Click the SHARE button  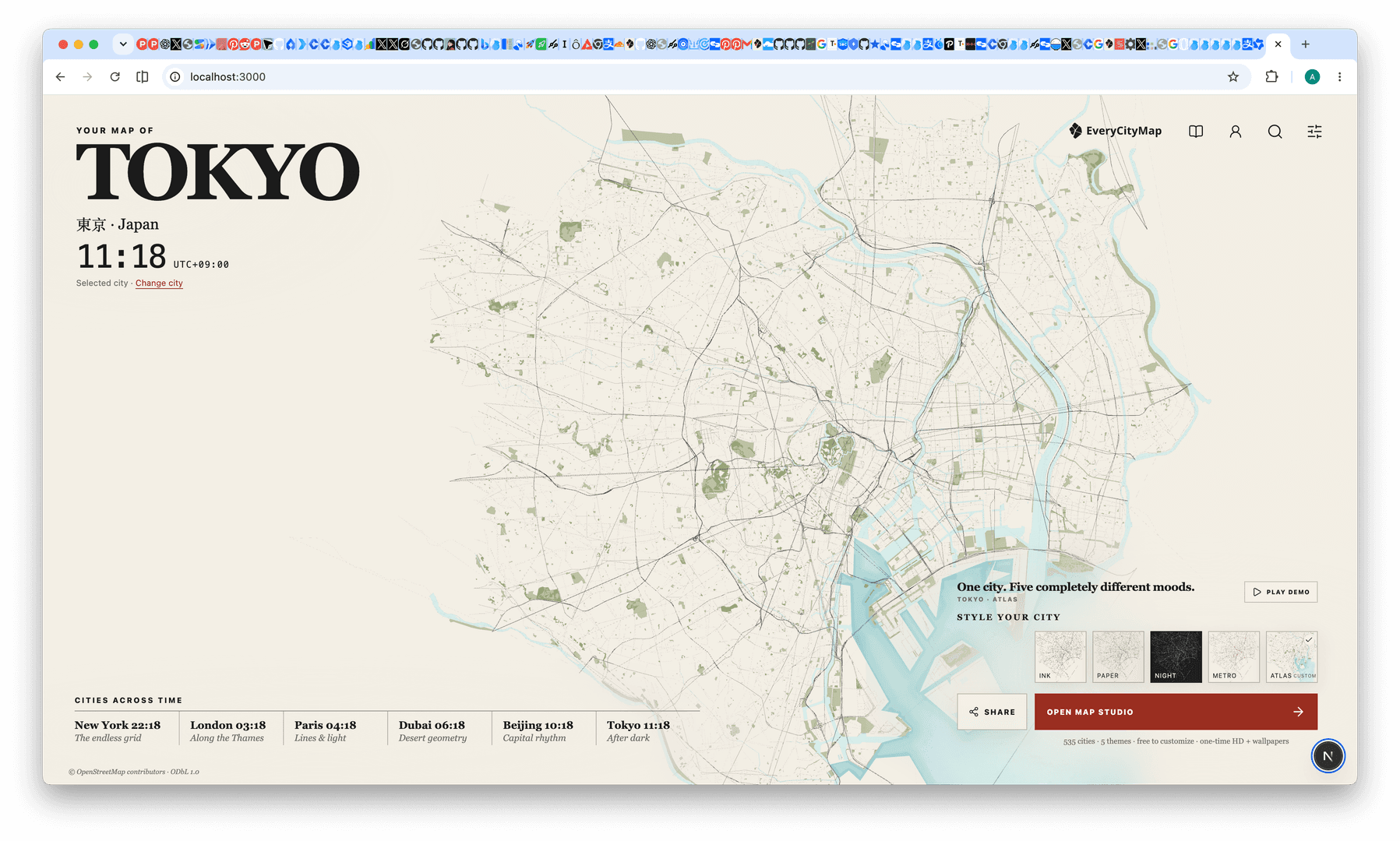tap(992, 712)
